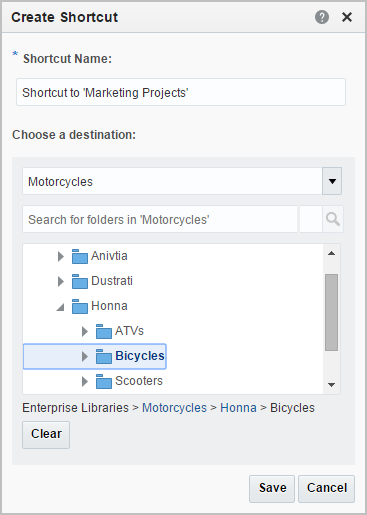Viewport: 367px width, 515px height.
Task: Collapse the Honna folder node
Action: 60,307
